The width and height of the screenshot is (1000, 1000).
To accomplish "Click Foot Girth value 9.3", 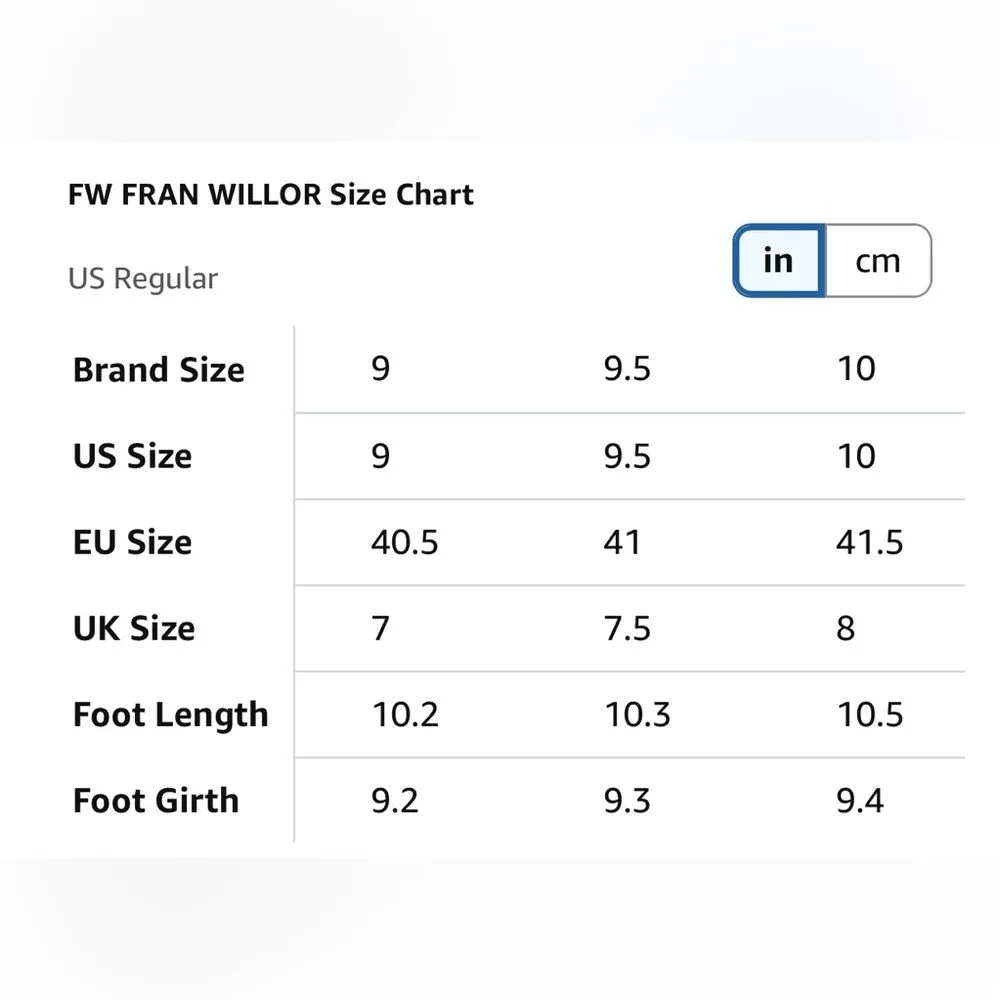I will pyautogui.click(x=627, y=801).
